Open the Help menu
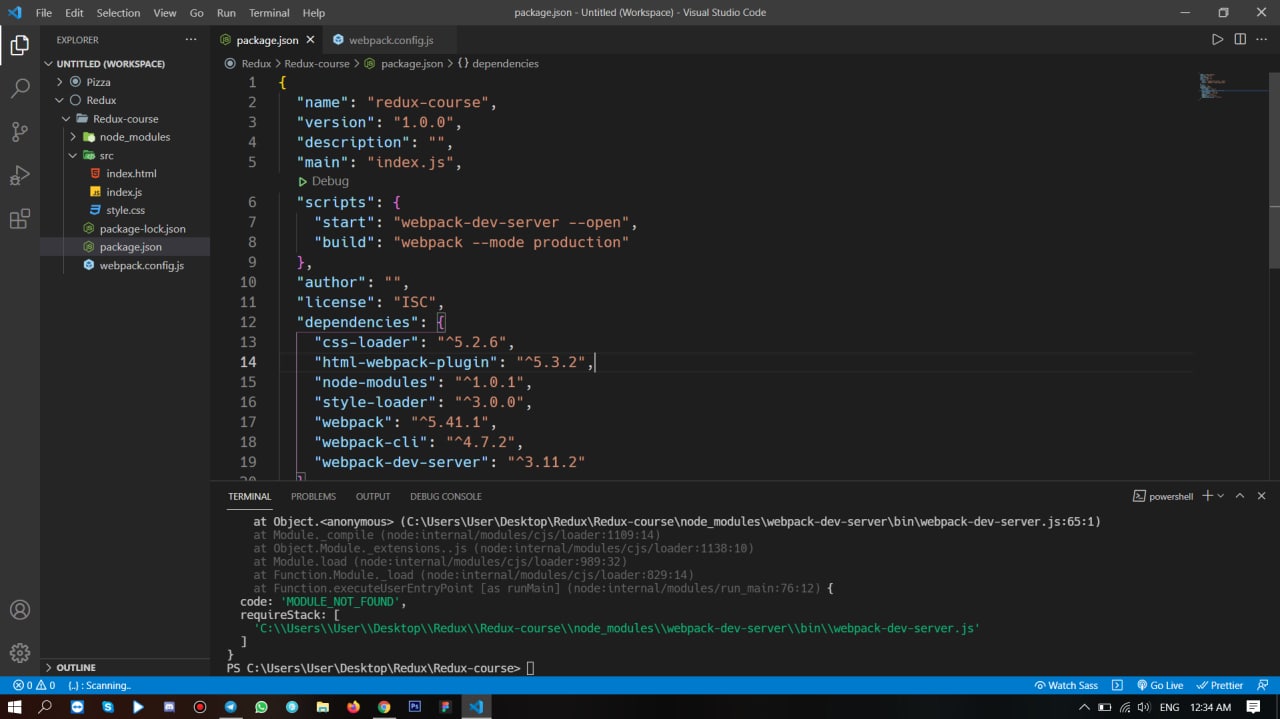The width and height of the screenshot is (1280, 719). tap(314, 13)
